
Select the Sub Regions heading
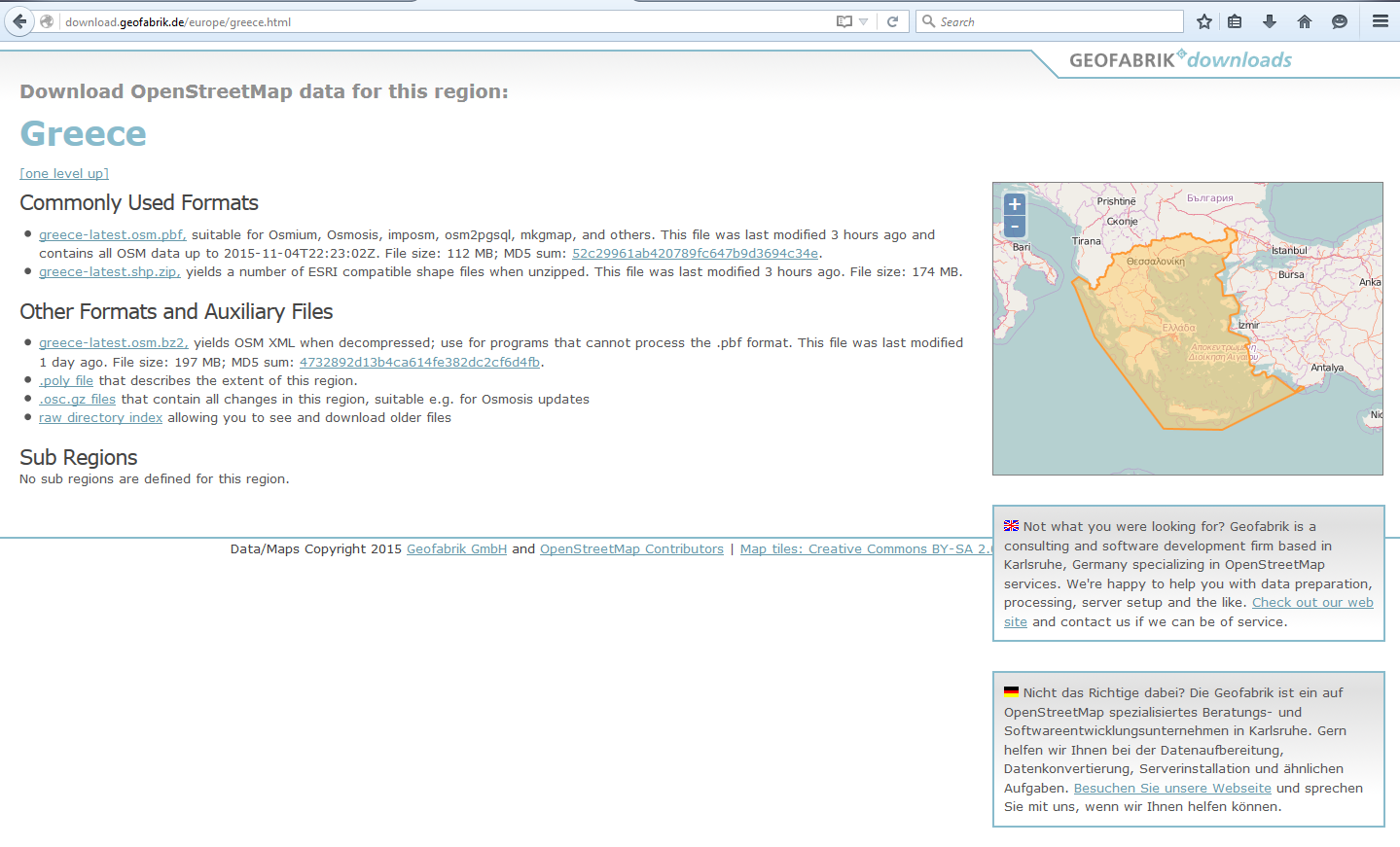coord(79,457)
